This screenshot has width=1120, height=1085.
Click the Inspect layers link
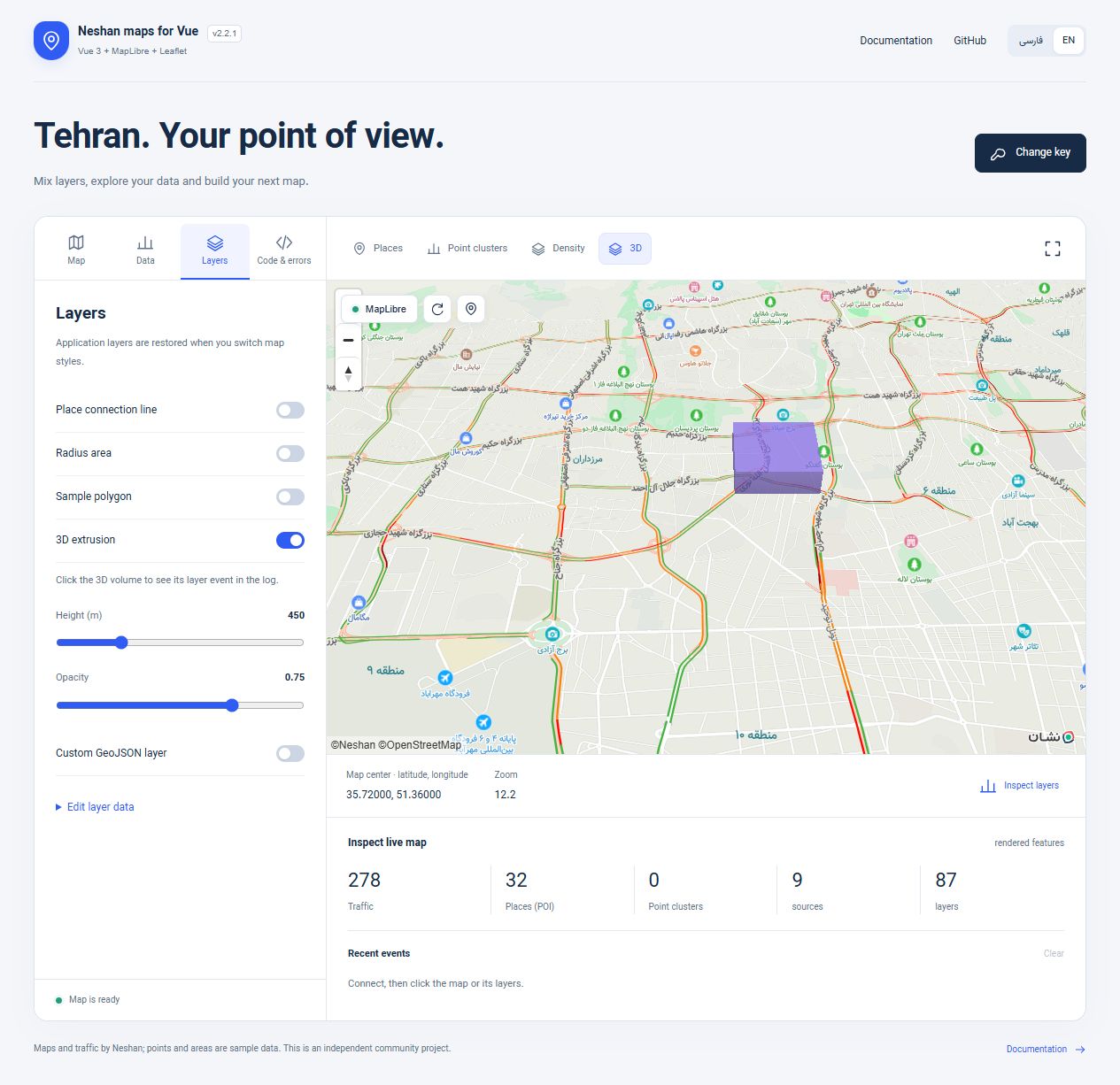click(1019, 786)
